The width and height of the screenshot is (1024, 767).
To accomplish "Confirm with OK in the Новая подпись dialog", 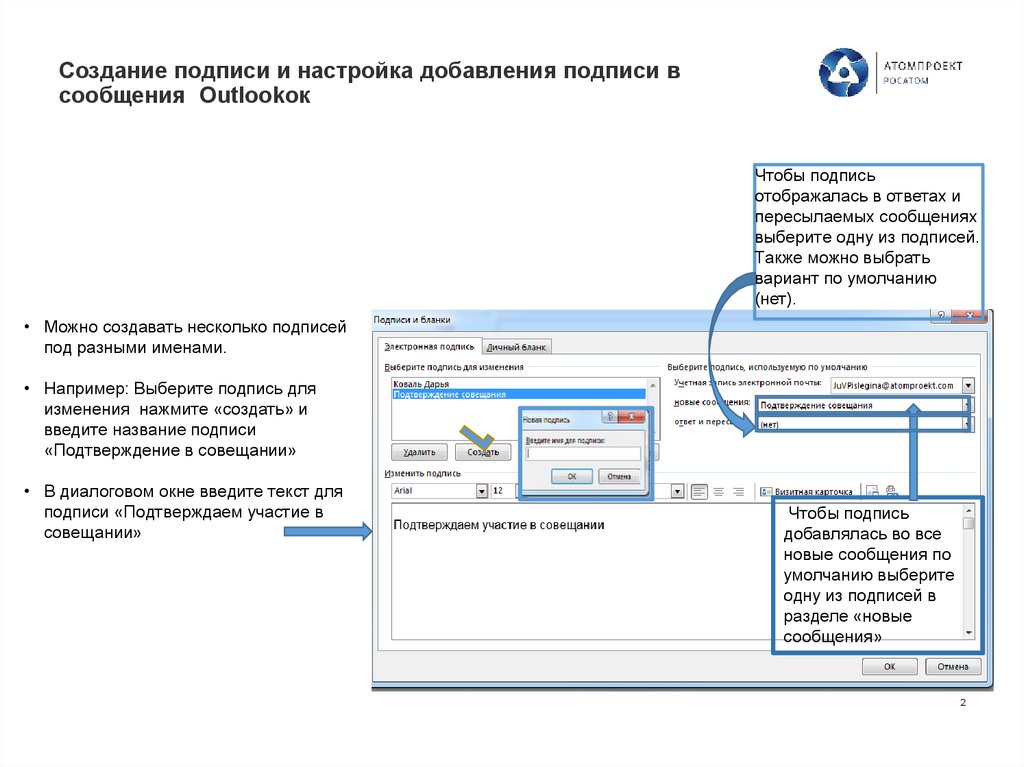I will [x=571, y=476].
